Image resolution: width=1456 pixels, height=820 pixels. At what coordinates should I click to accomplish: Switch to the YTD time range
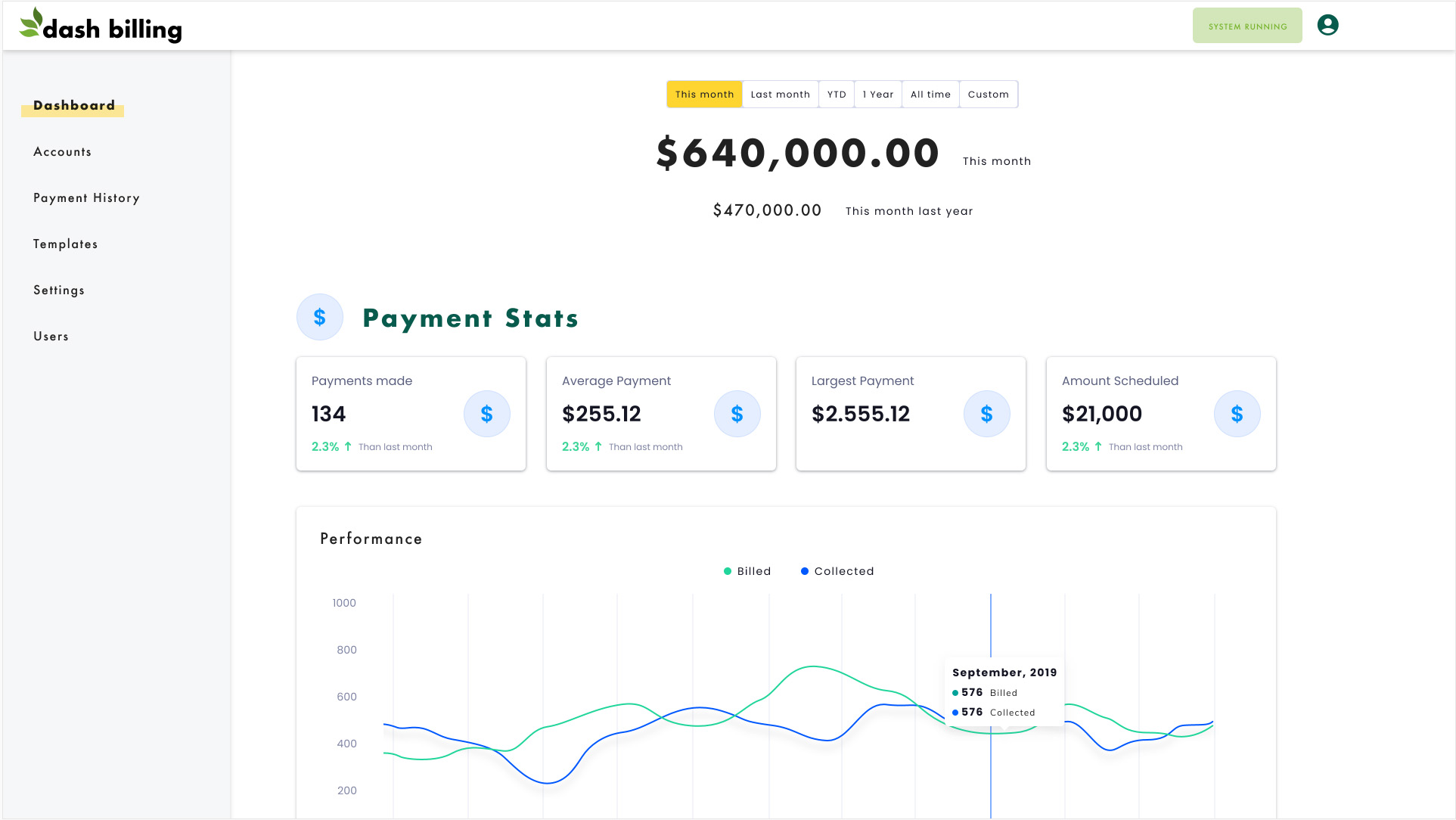coord(836,94)
